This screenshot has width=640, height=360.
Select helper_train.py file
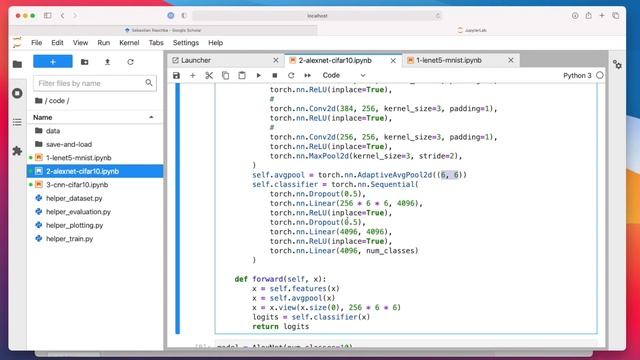(95, 238)
